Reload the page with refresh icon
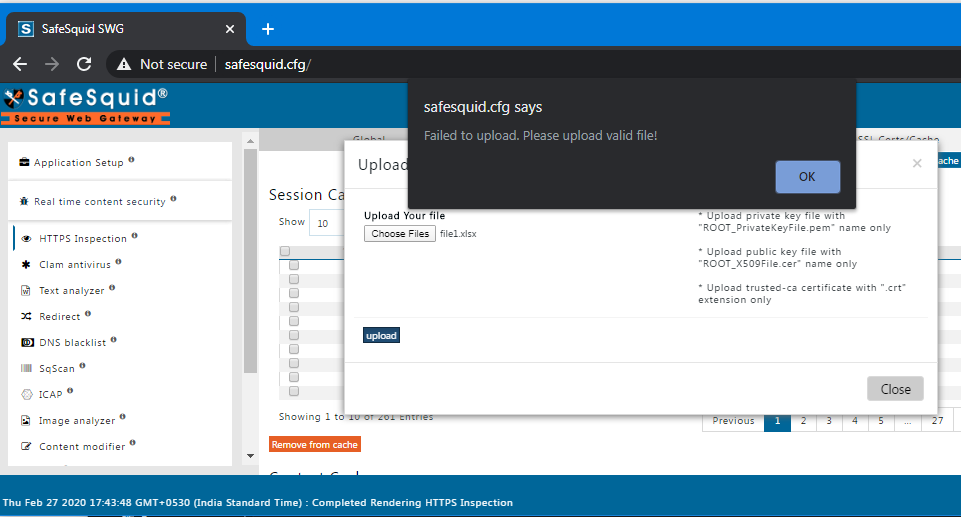 84,64
